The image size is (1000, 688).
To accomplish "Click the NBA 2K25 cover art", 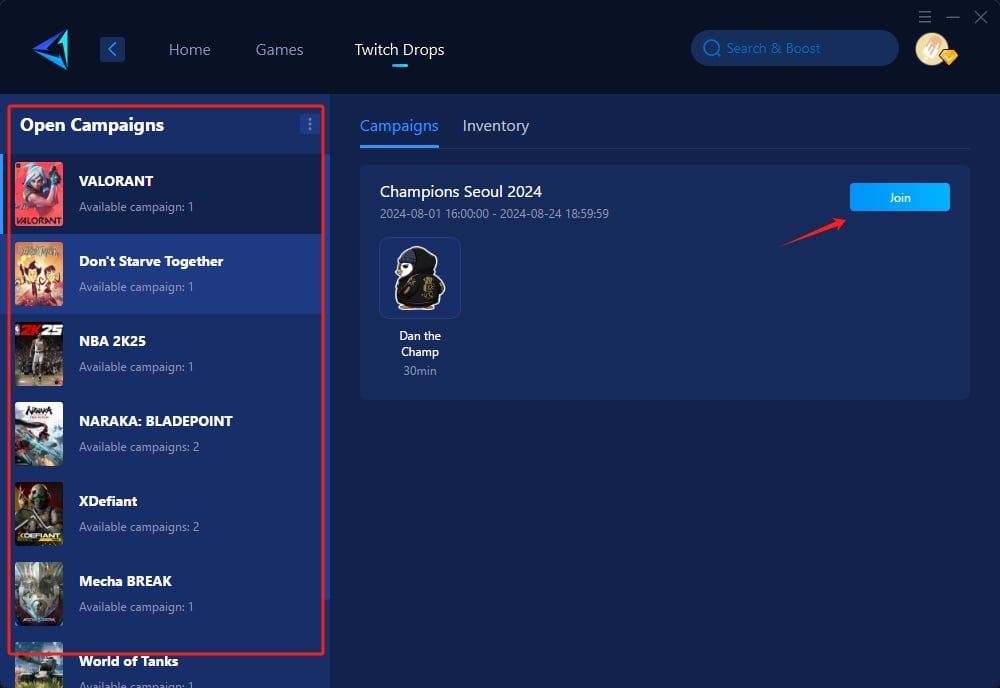I will point(39,354).
